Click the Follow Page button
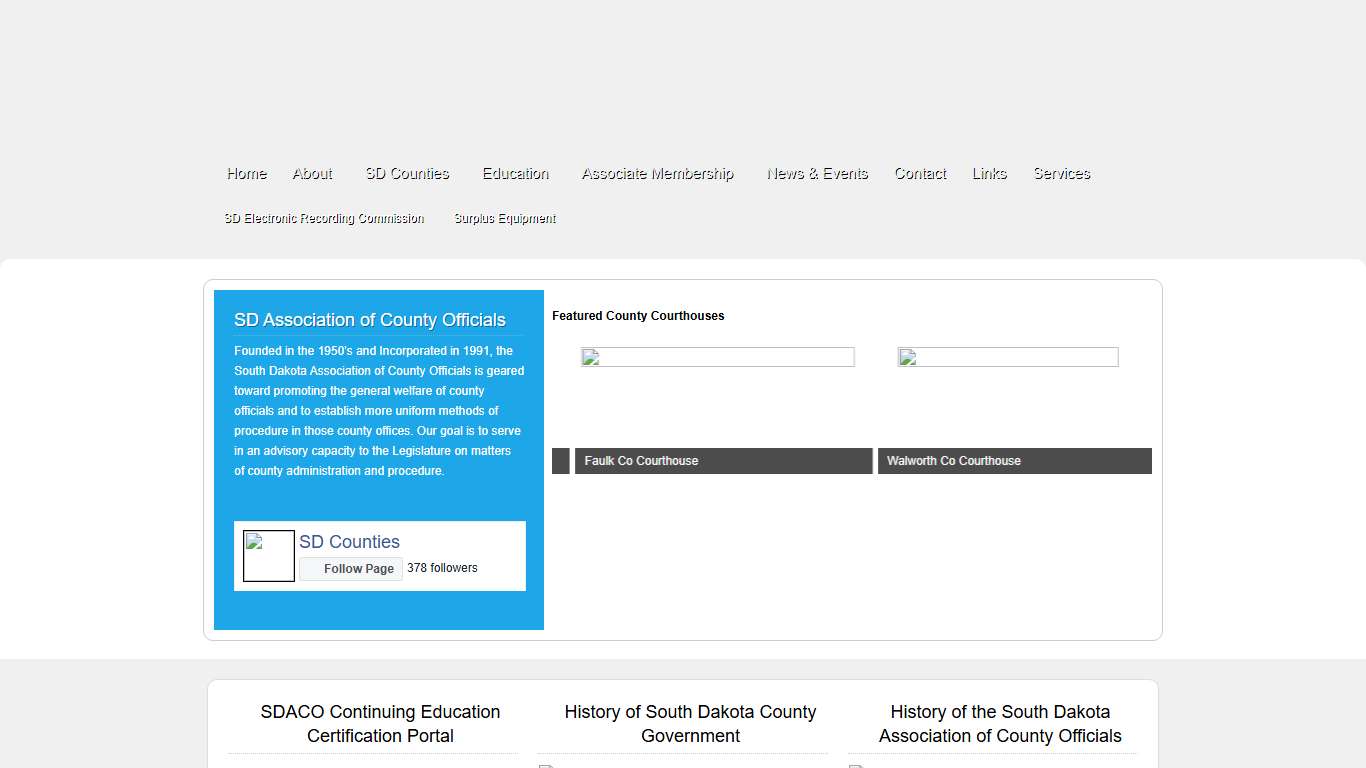Image resolution: width=1366 pixels, height=768 pixels. [350, 568]
